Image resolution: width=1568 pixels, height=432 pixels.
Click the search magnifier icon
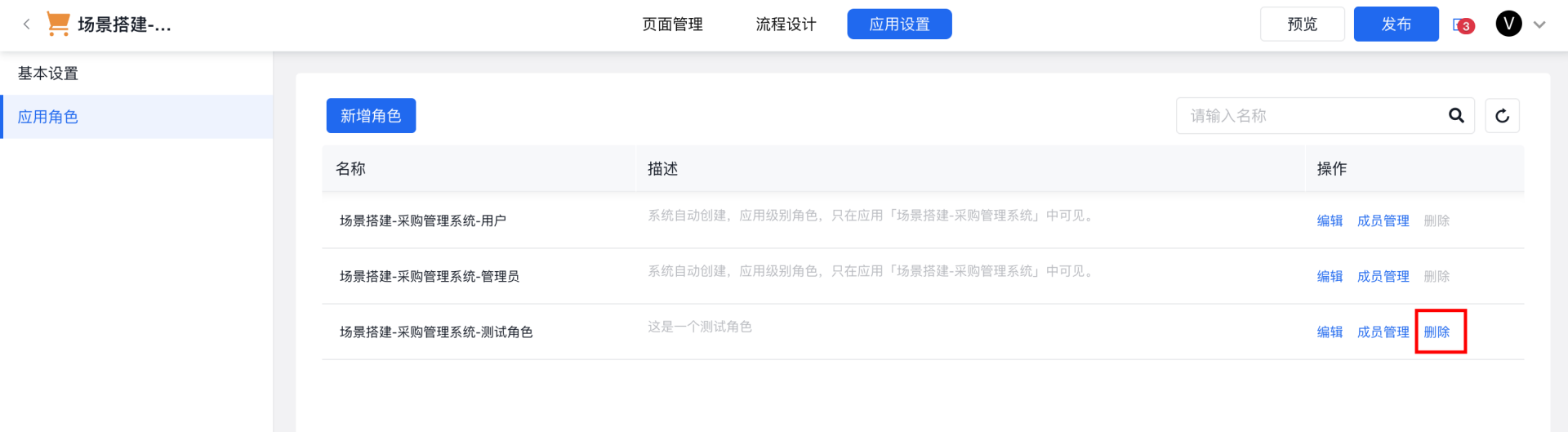(1456, 116)
